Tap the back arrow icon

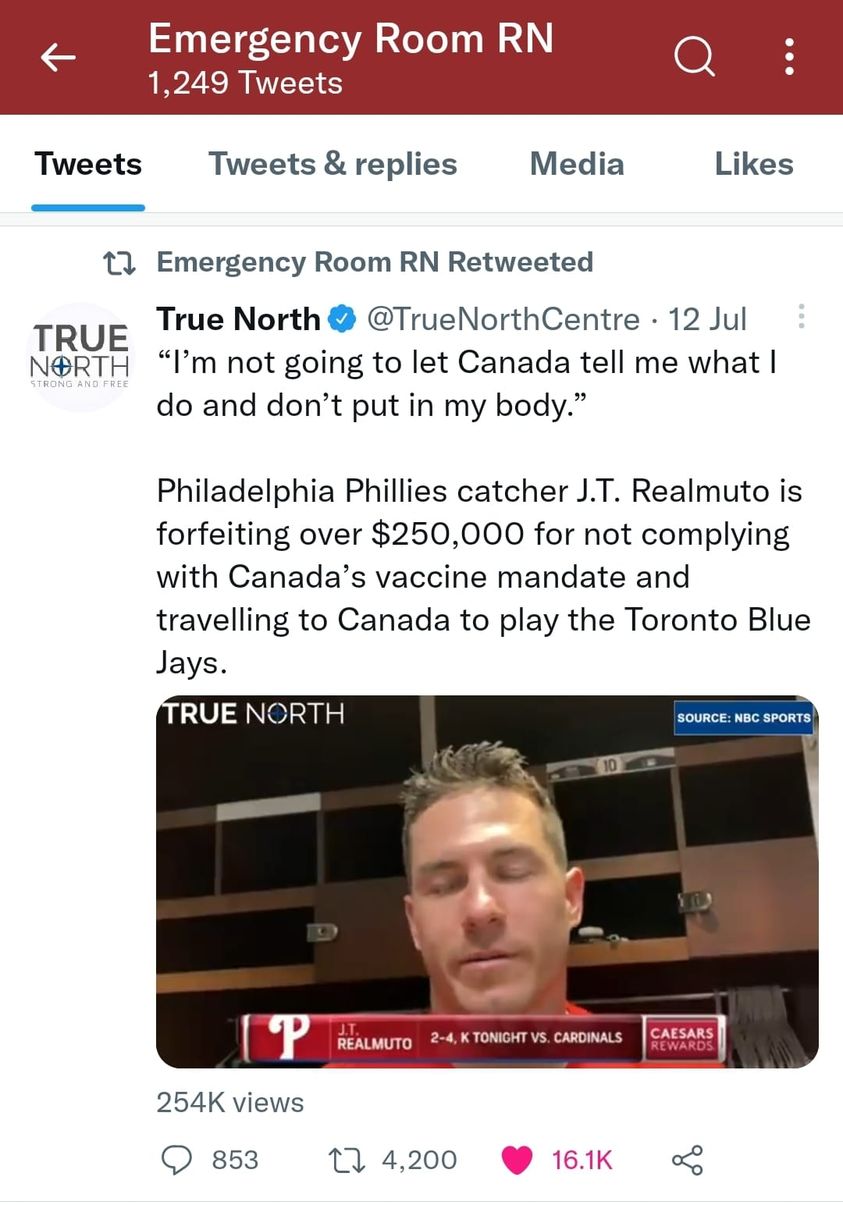click(x=58, y=58)
